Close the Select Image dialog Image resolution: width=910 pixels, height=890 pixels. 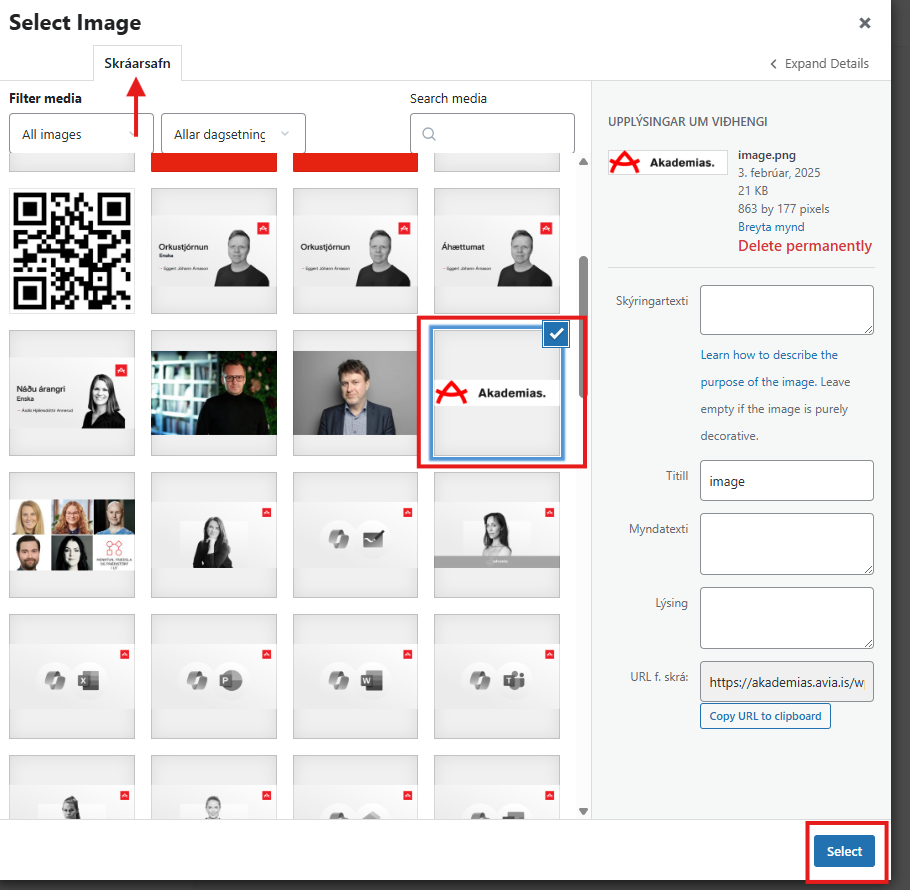tap(865, 23)
